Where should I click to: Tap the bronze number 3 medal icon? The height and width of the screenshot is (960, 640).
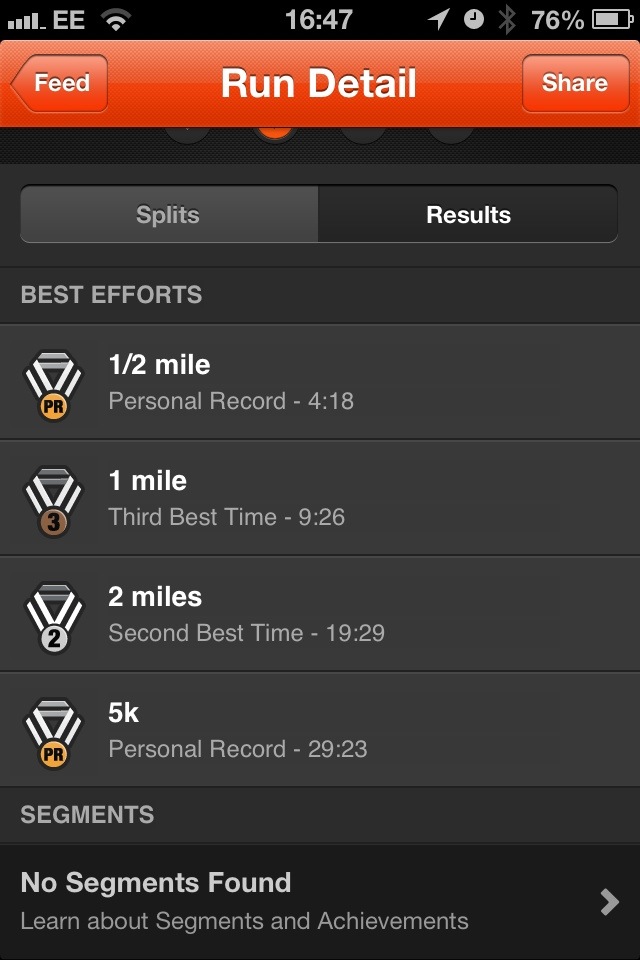[53, 500]
